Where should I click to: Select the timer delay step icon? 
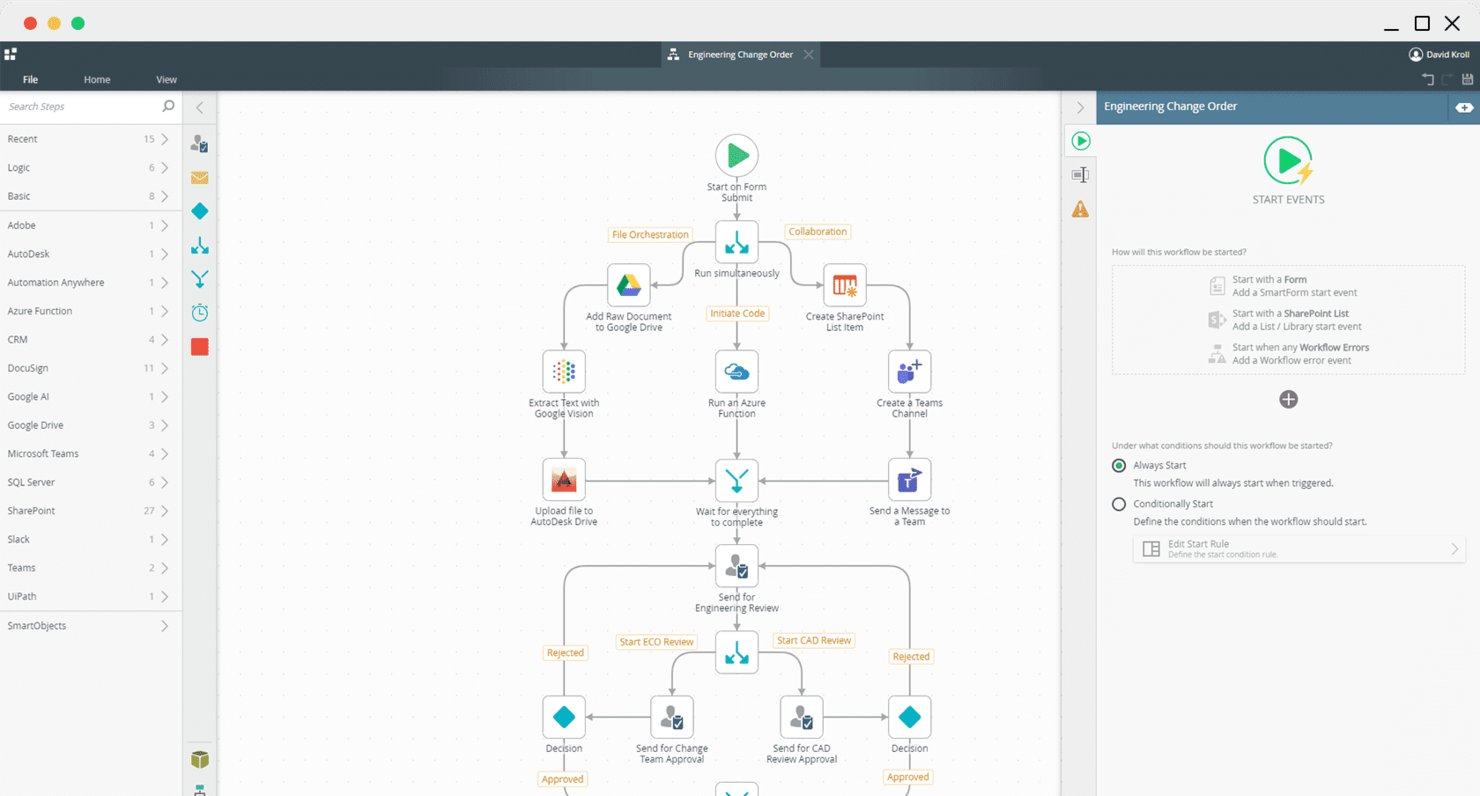click(x=199, y=312)
